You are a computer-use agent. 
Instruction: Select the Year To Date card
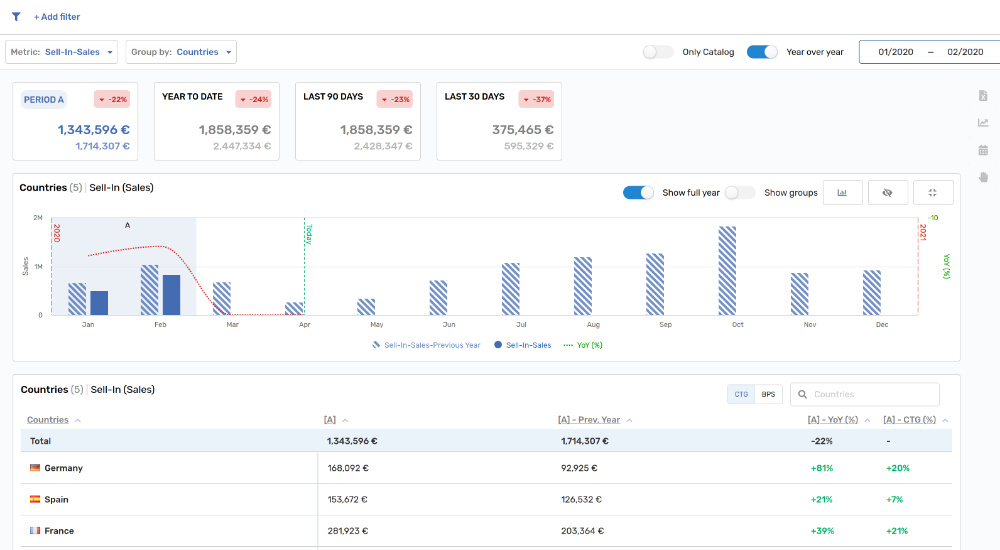point(216,121)
